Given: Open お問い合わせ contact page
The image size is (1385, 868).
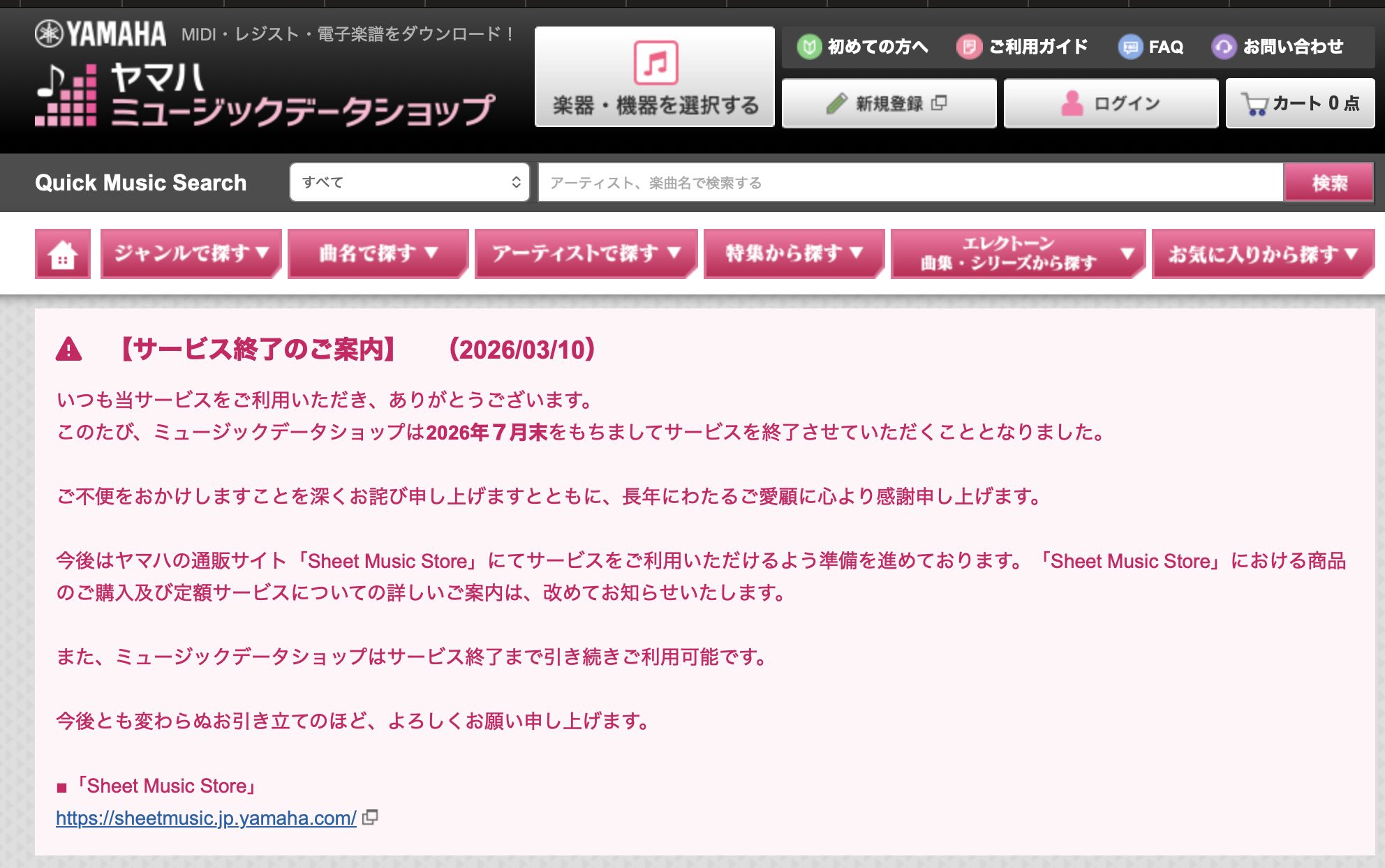Looking at the screenshot, I should (x=1277, y=47).
